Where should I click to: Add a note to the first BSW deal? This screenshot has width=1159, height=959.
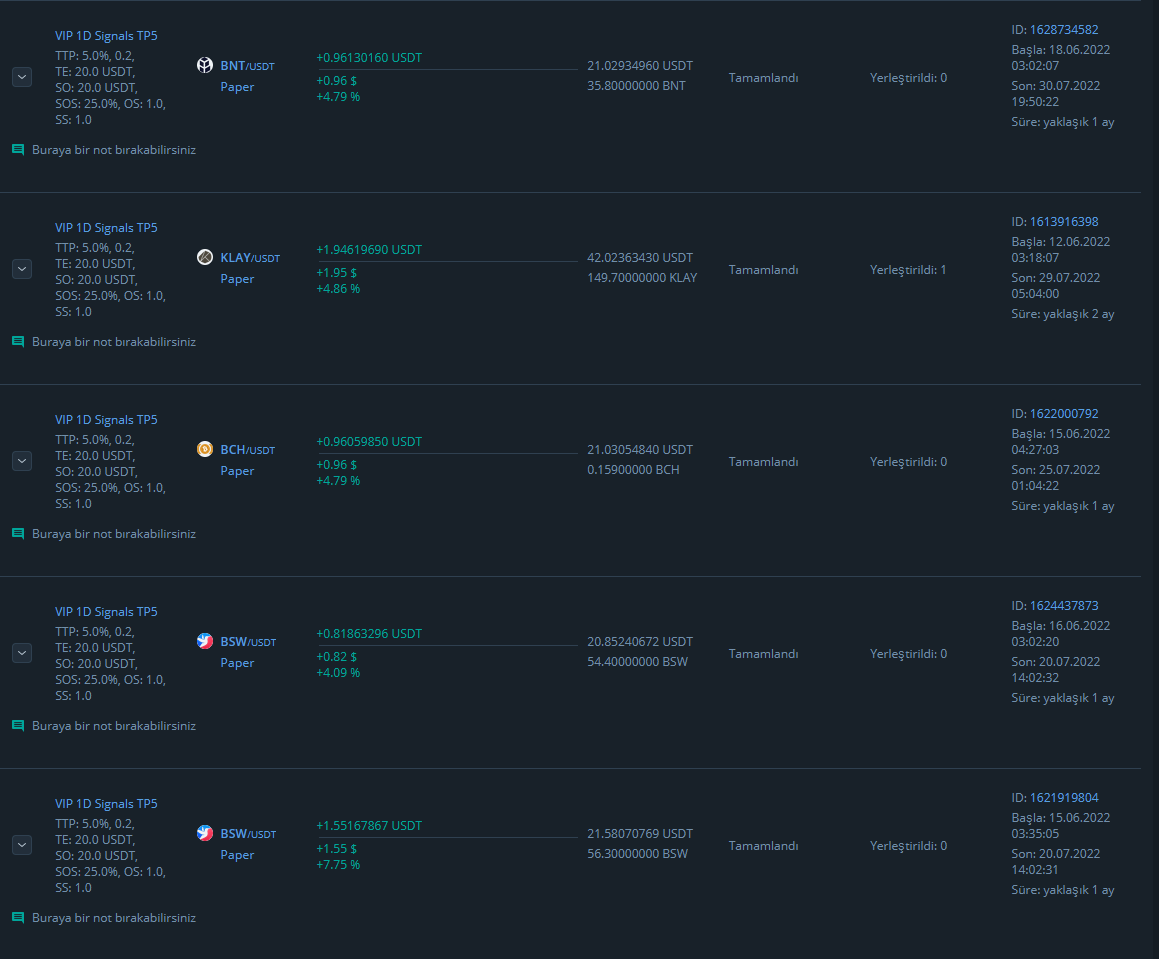click(x=114, y=726)
